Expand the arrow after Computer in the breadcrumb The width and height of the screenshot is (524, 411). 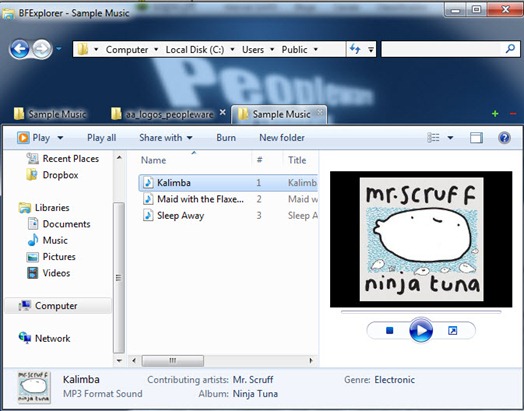(x=156, y=49)
